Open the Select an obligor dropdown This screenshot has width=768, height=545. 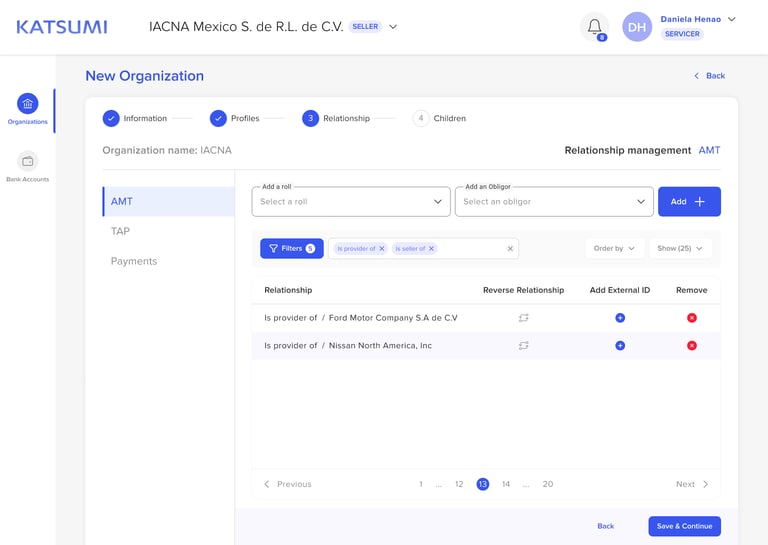(554, 201)
